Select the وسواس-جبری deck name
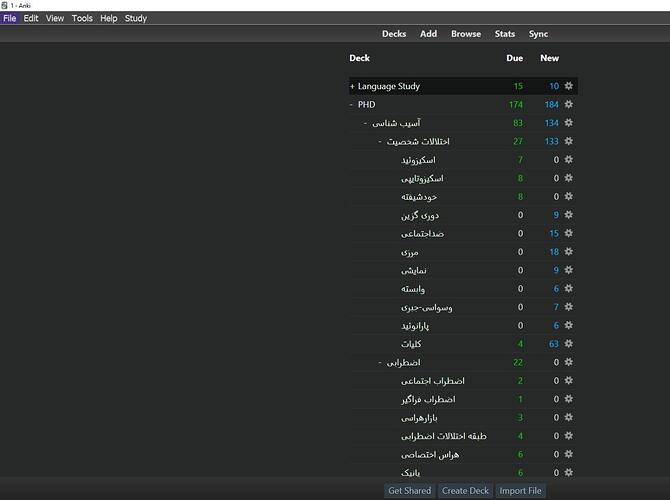Screen dimensions: 670x500 pos(426,307)
